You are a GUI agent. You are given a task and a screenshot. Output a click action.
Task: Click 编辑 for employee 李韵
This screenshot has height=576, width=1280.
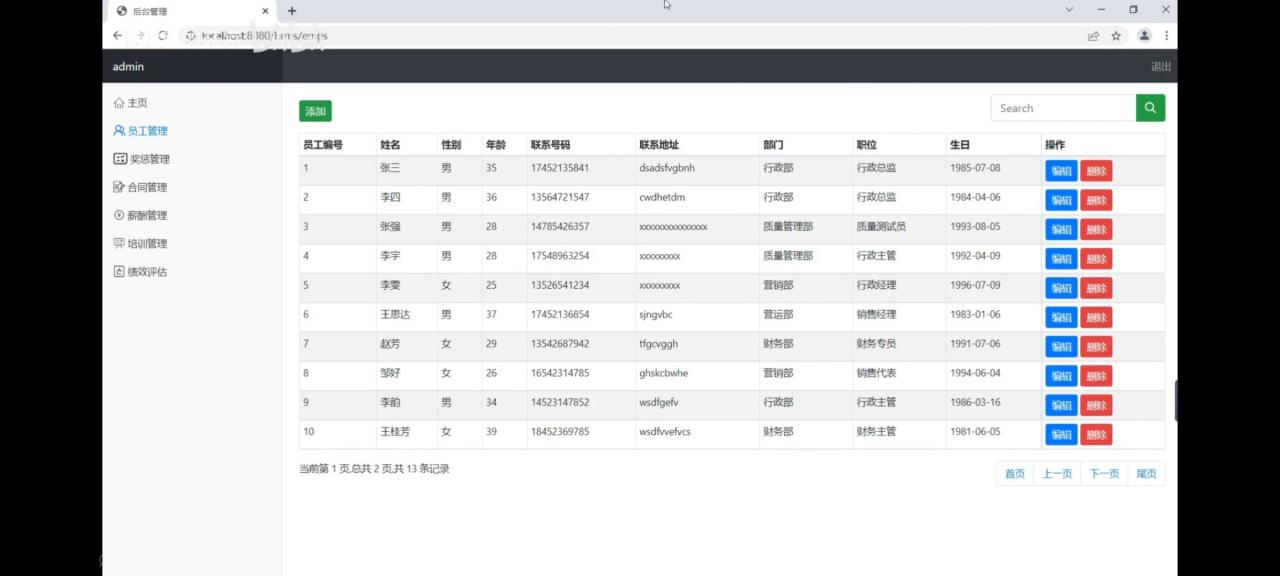pos(1061,405)
